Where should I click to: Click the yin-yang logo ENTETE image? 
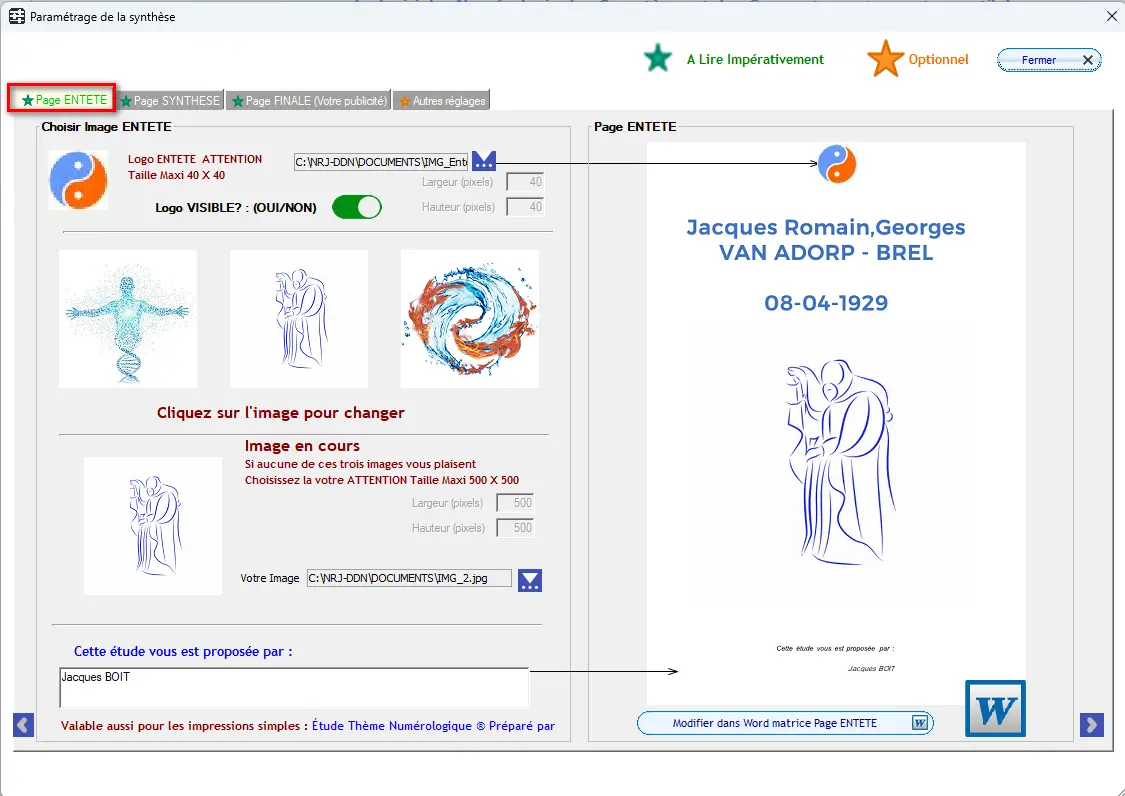click(x=78, y=180)
